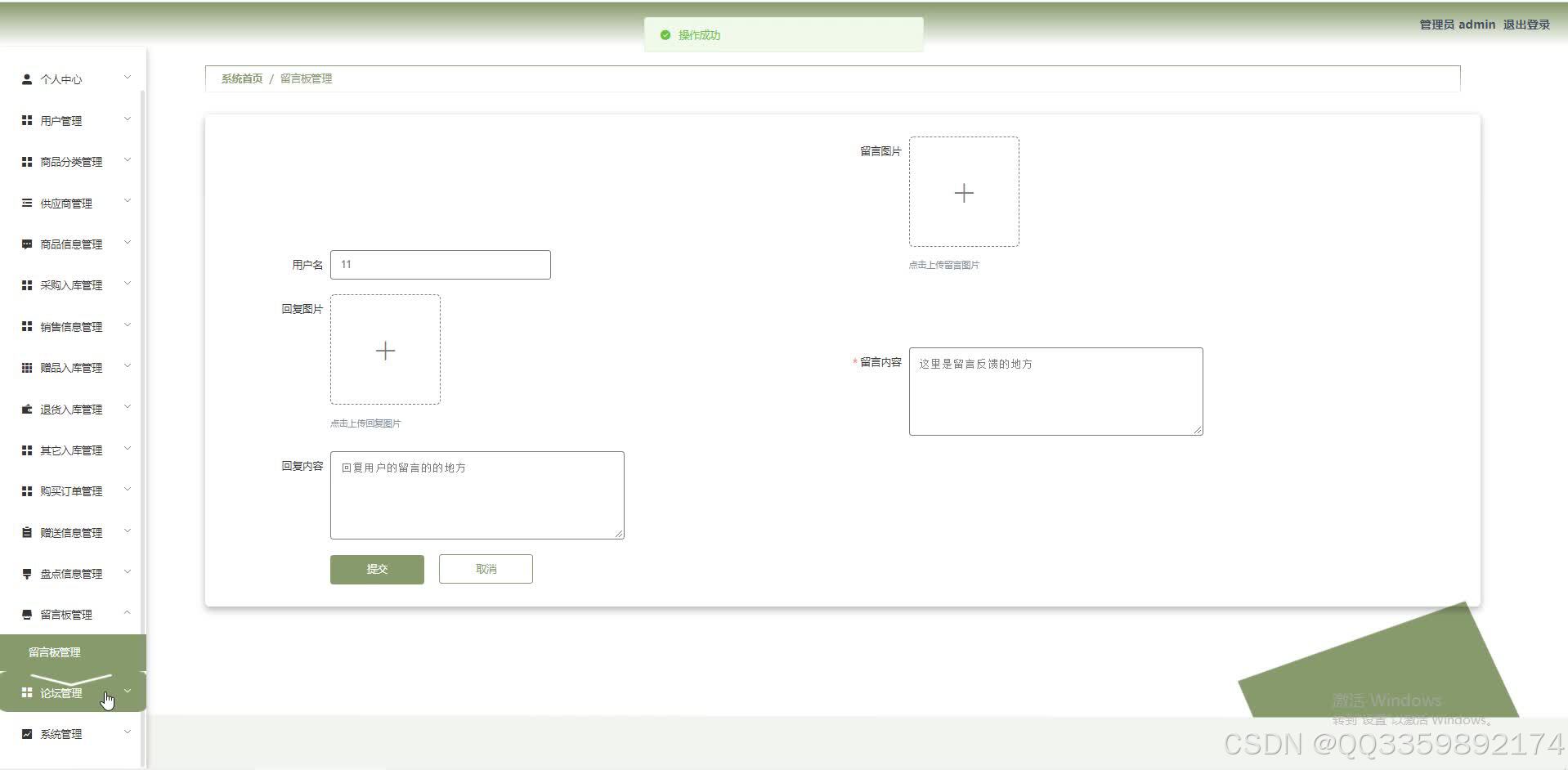Expand 个人中心 chevron
Viewport: 1568px width, 770px height.
click(x=128, y=78)
